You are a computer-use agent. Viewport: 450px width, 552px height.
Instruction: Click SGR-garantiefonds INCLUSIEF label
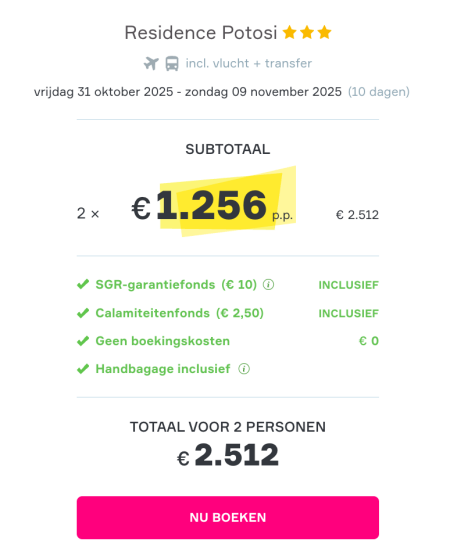[x=349, y=285]
